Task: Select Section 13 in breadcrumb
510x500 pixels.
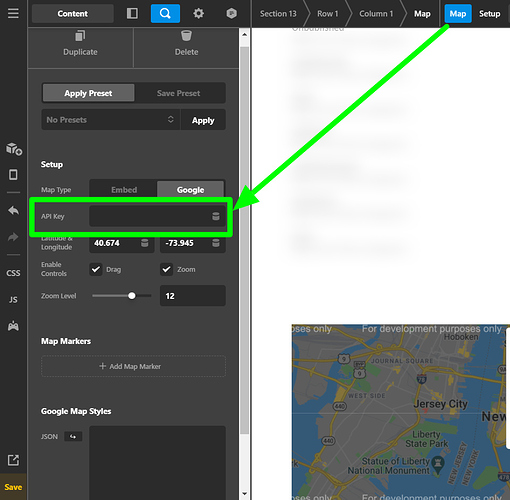Action: coord(278,14)
